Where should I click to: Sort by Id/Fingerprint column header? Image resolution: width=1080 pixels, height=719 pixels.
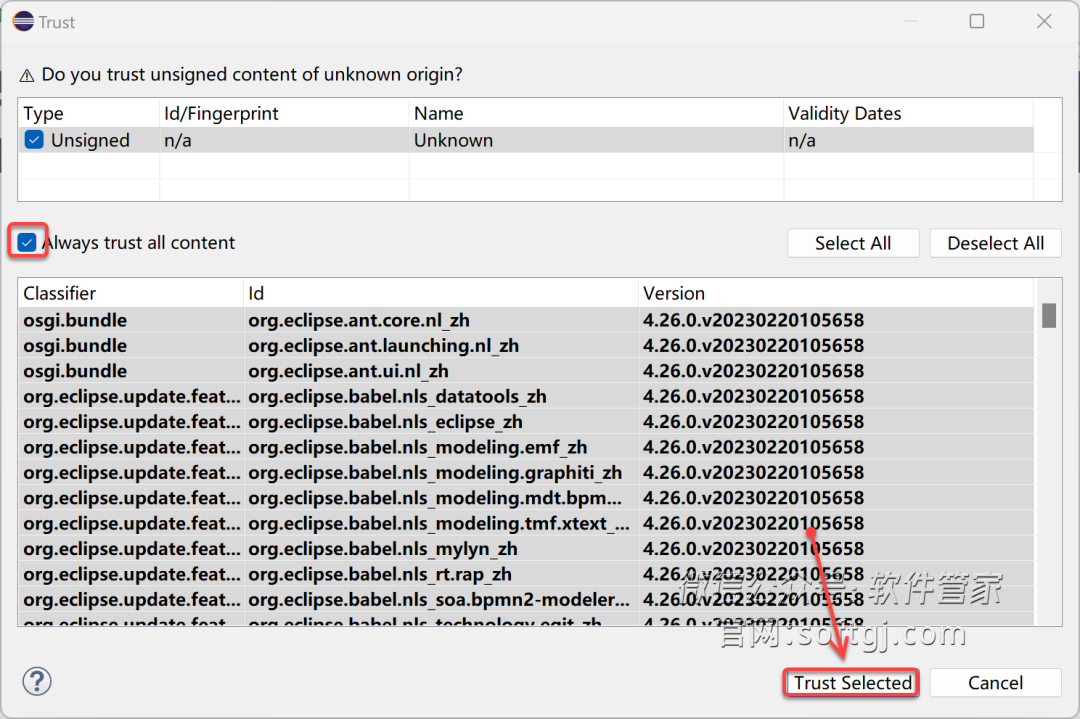(x=284, y=113)
